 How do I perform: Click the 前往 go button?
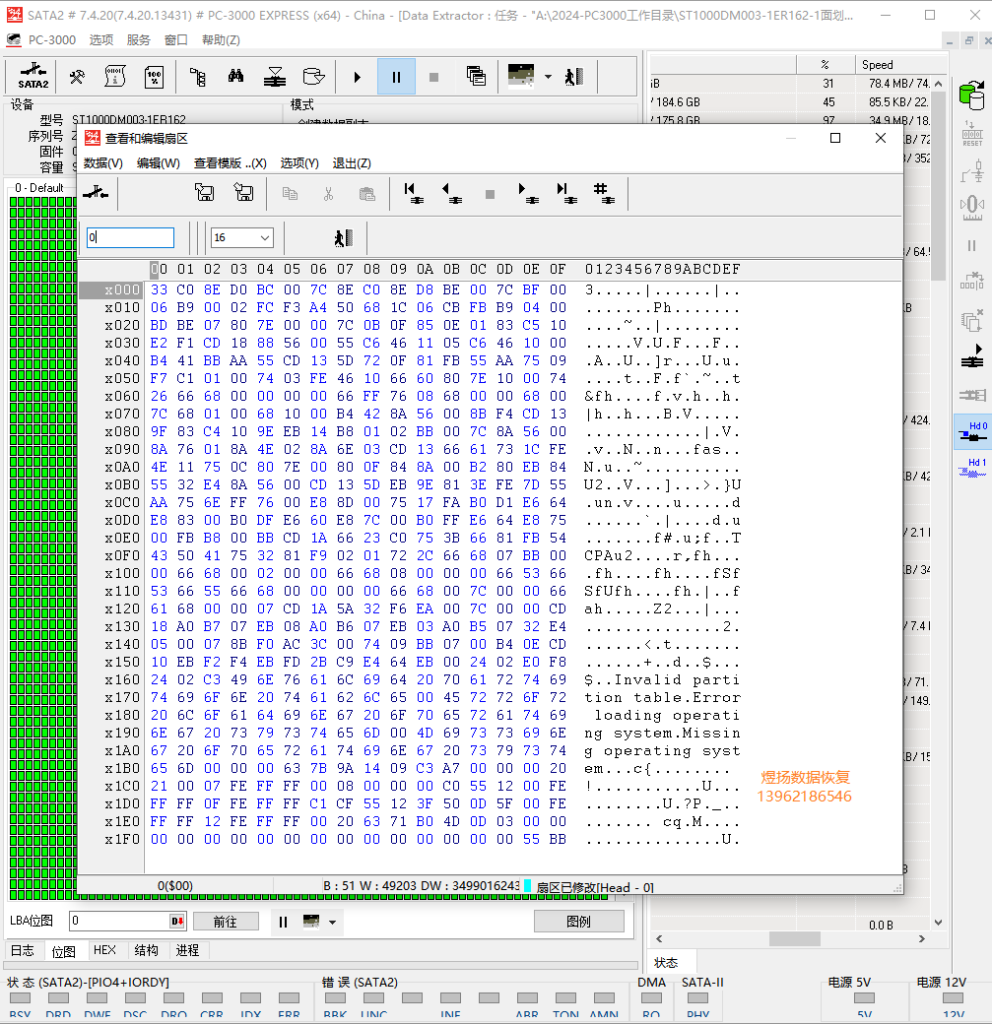[225, 921]
